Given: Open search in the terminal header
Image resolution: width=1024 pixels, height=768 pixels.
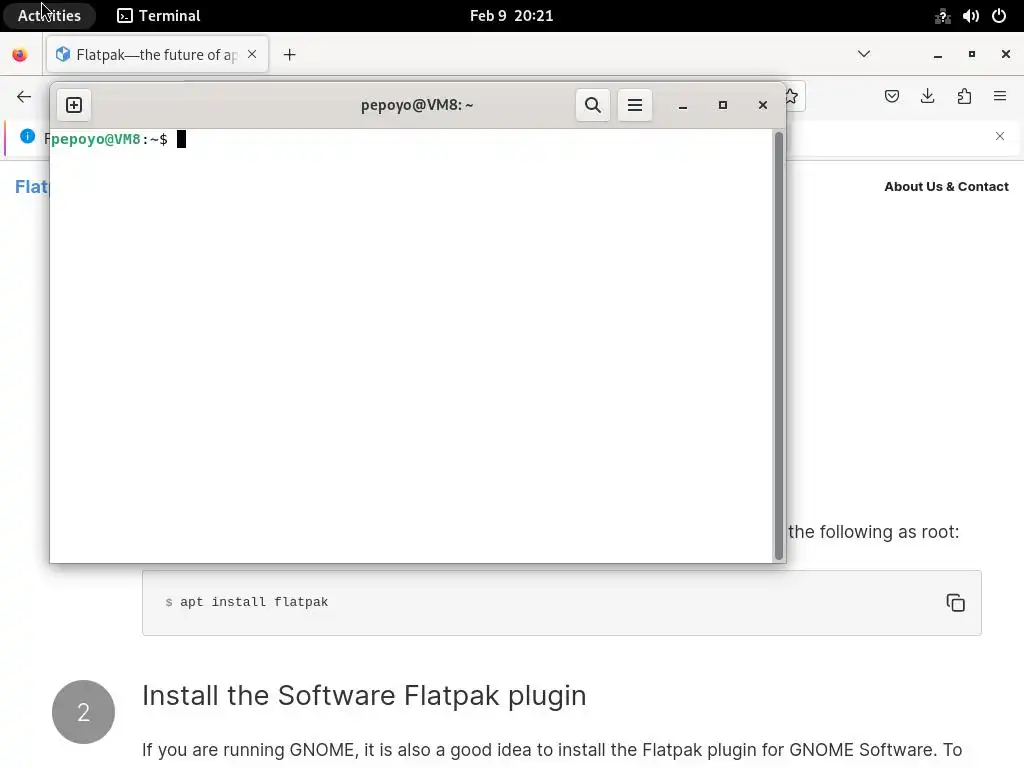Looking at the screenshot, I should tap(592, 105).
